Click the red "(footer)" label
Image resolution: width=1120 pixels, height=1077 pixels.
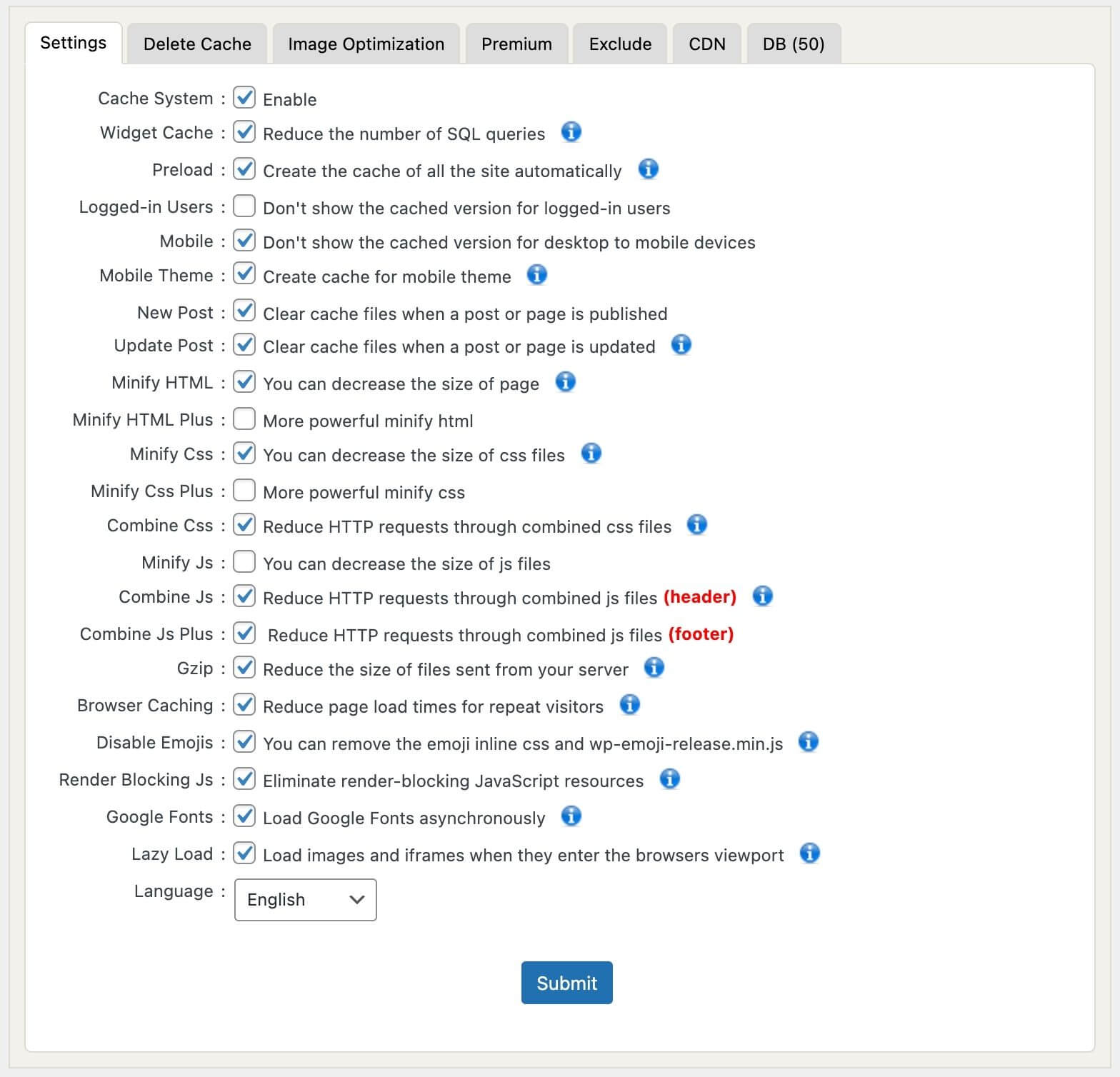pos(701,634)
